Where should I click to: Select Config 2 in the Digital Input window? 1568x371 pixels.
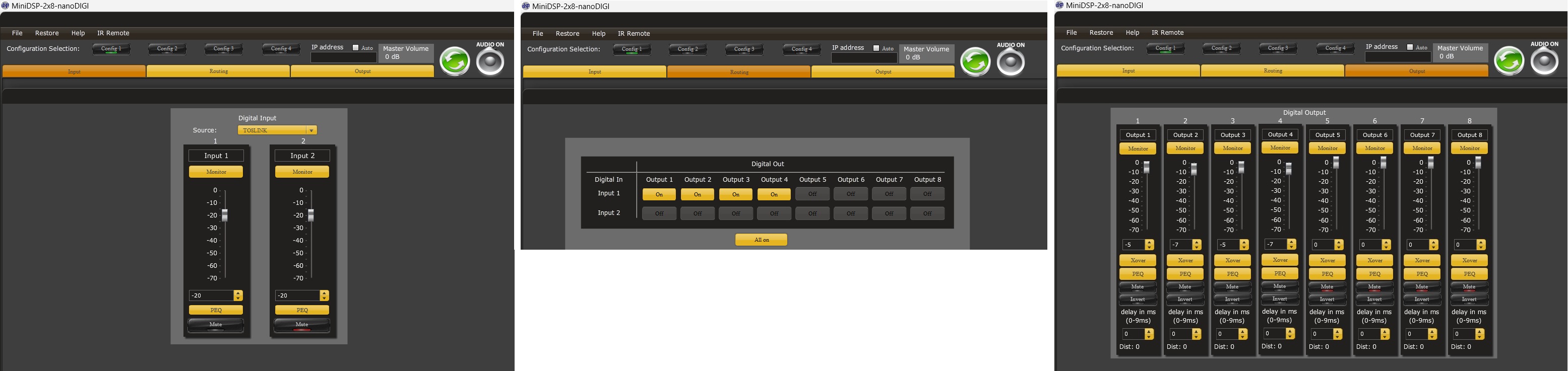pos(167,49)
